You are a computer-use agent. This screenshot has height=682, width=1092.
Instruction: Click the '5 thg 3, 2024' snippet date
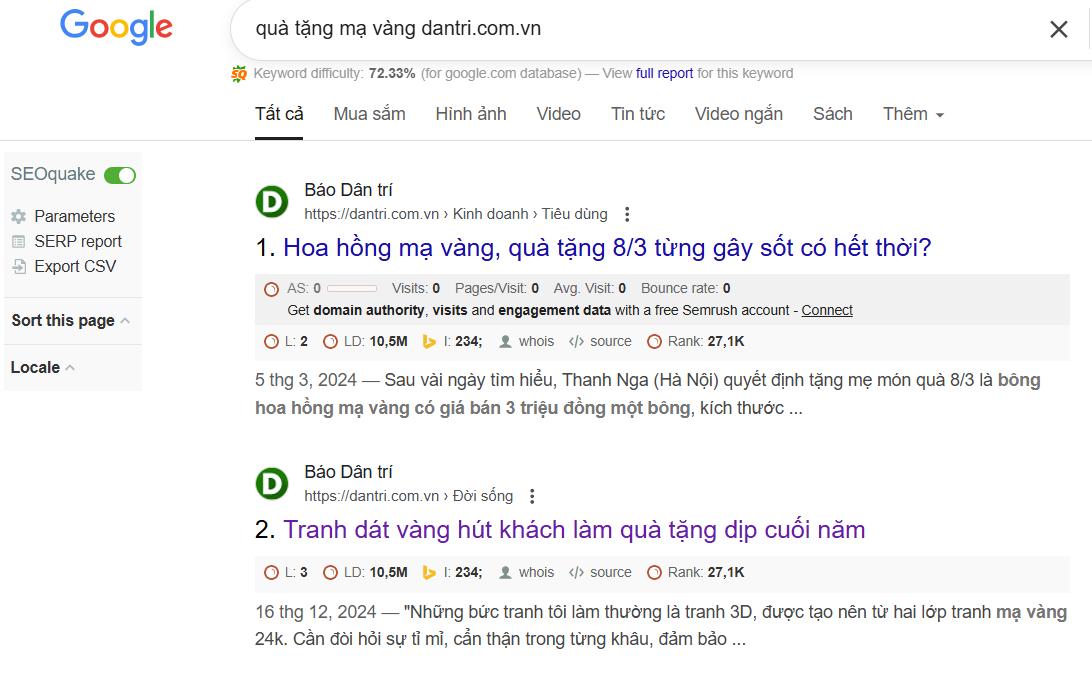pos(306,380)
